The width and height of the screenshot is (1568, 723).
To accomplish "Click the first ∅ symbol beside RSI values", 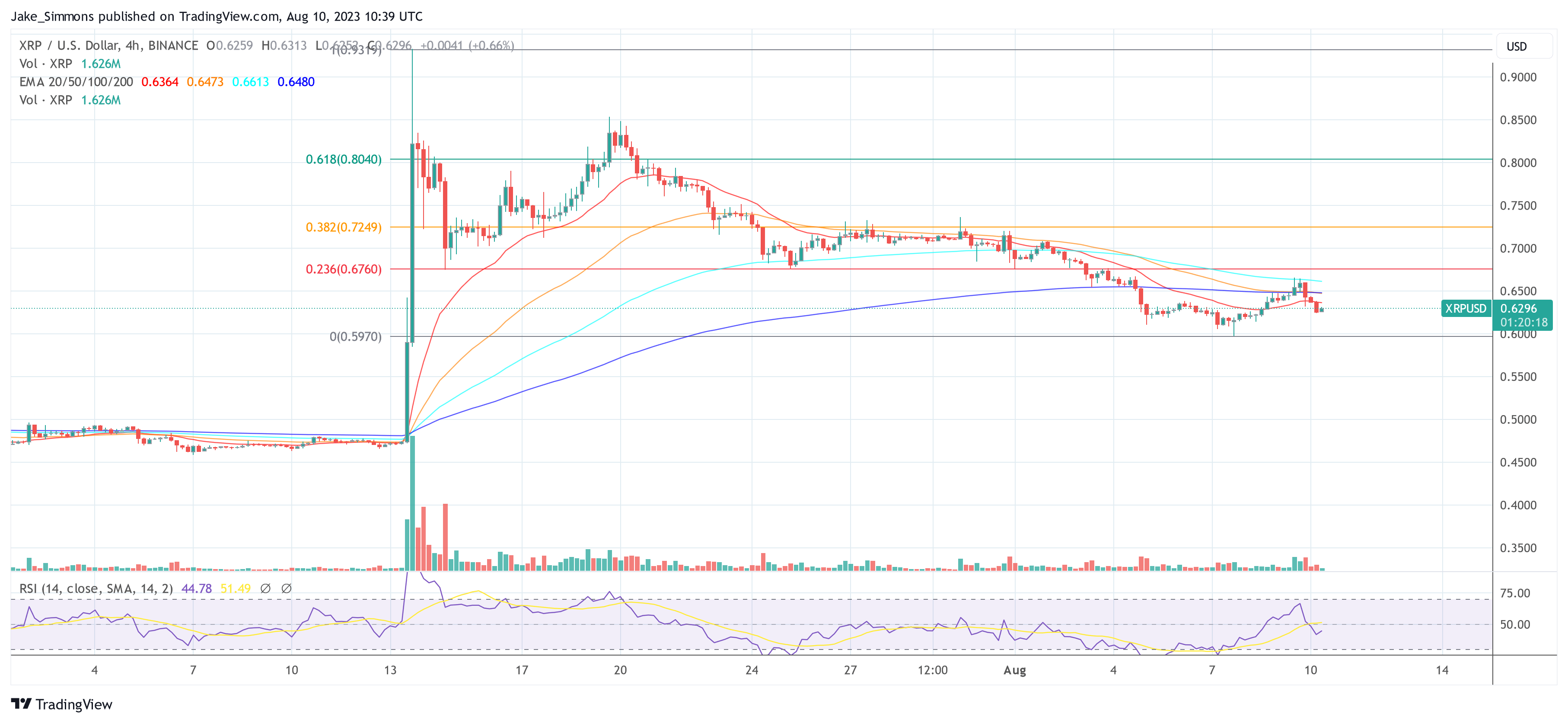I will [265, 589].
